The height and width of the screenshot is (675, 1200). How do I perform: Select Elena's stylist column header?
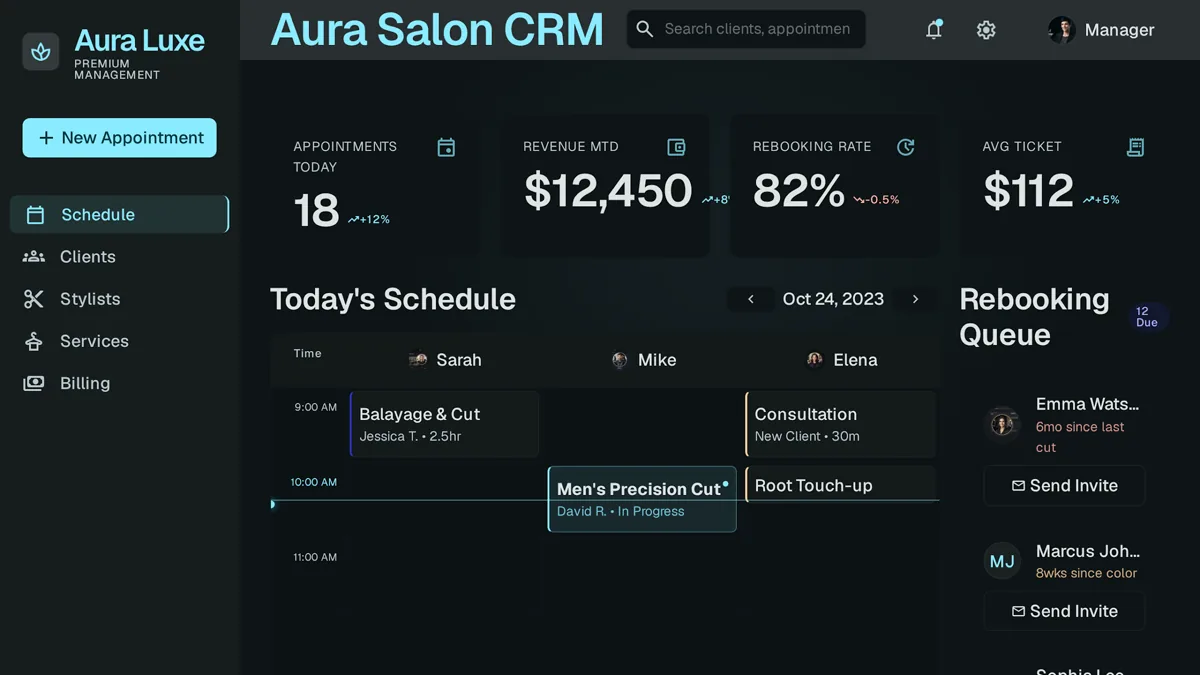(842, 360)
